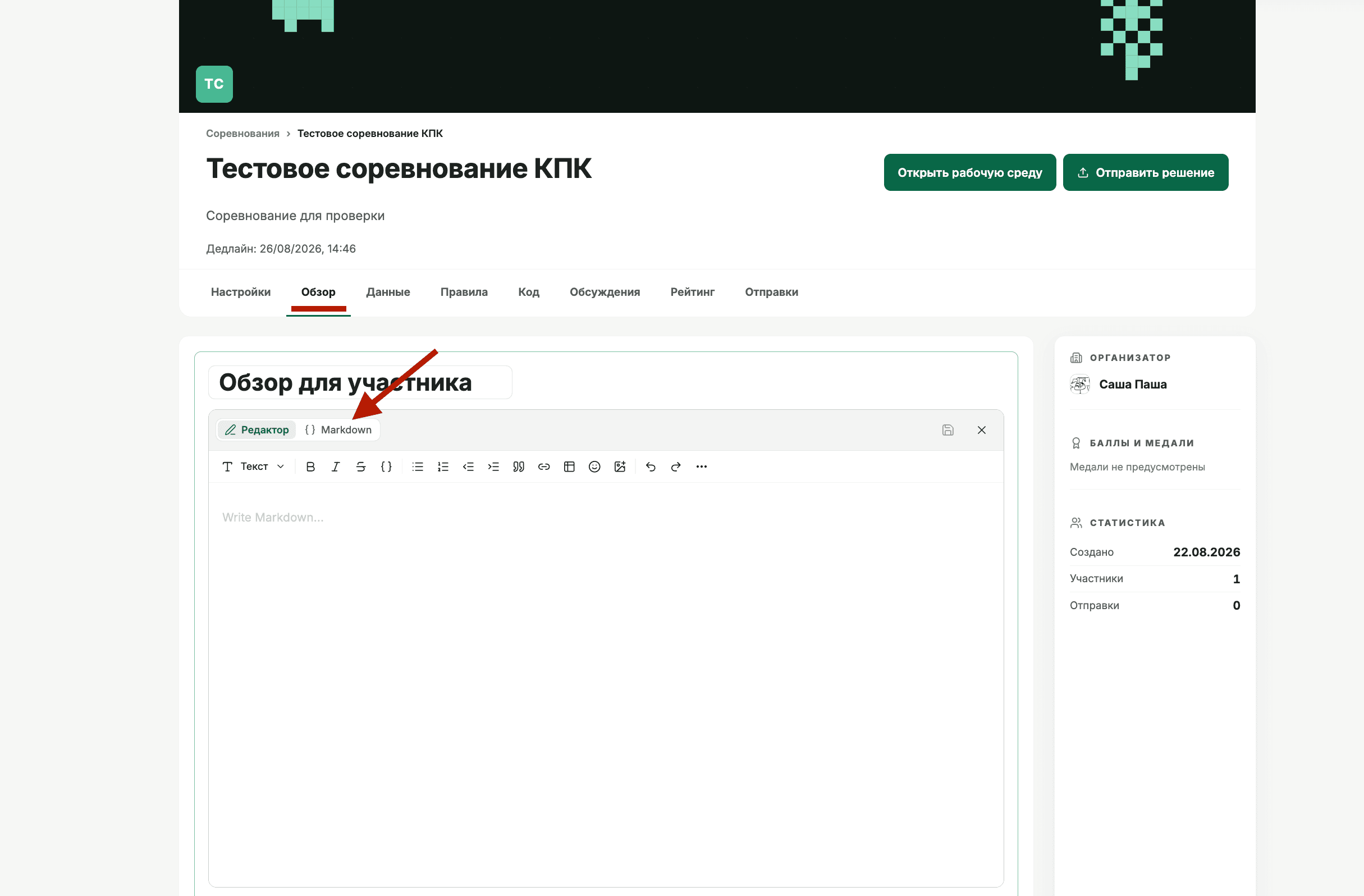Open organizer Саша Паша profile
This screenshot has width=1364, height=896.
tap(1133, 384)
